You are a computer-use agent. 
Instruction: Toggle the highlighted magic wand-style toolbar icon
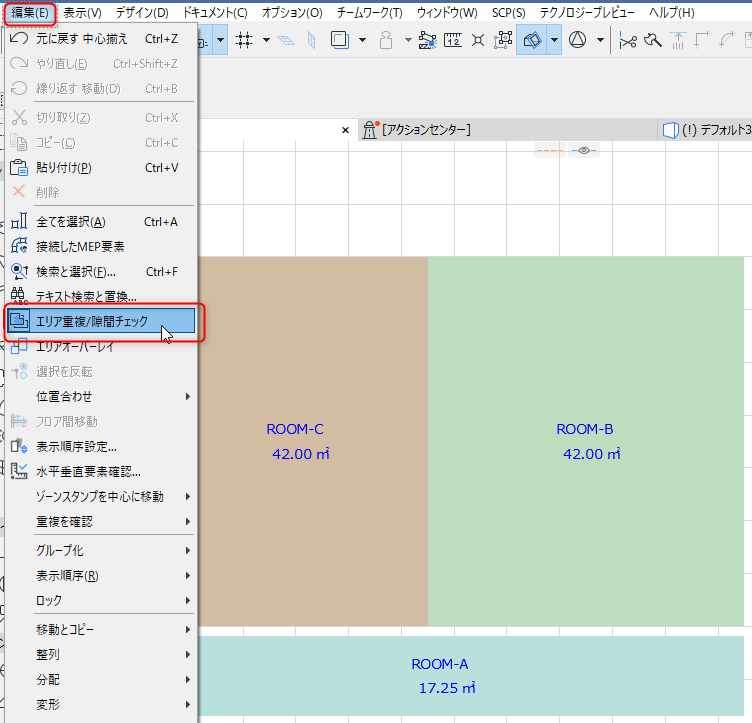point(532,40)
